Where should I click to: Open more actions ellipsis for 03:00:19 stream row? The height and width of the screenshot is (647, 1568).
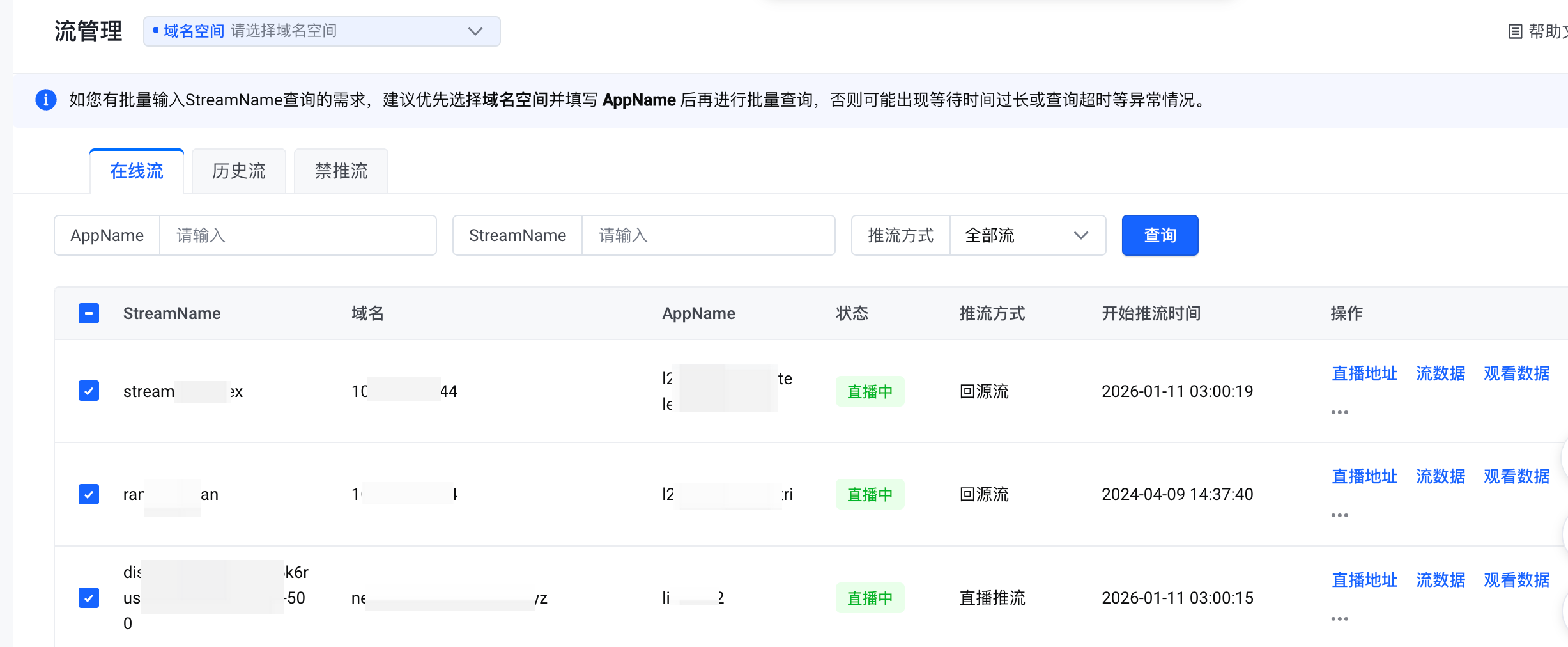1339,412
